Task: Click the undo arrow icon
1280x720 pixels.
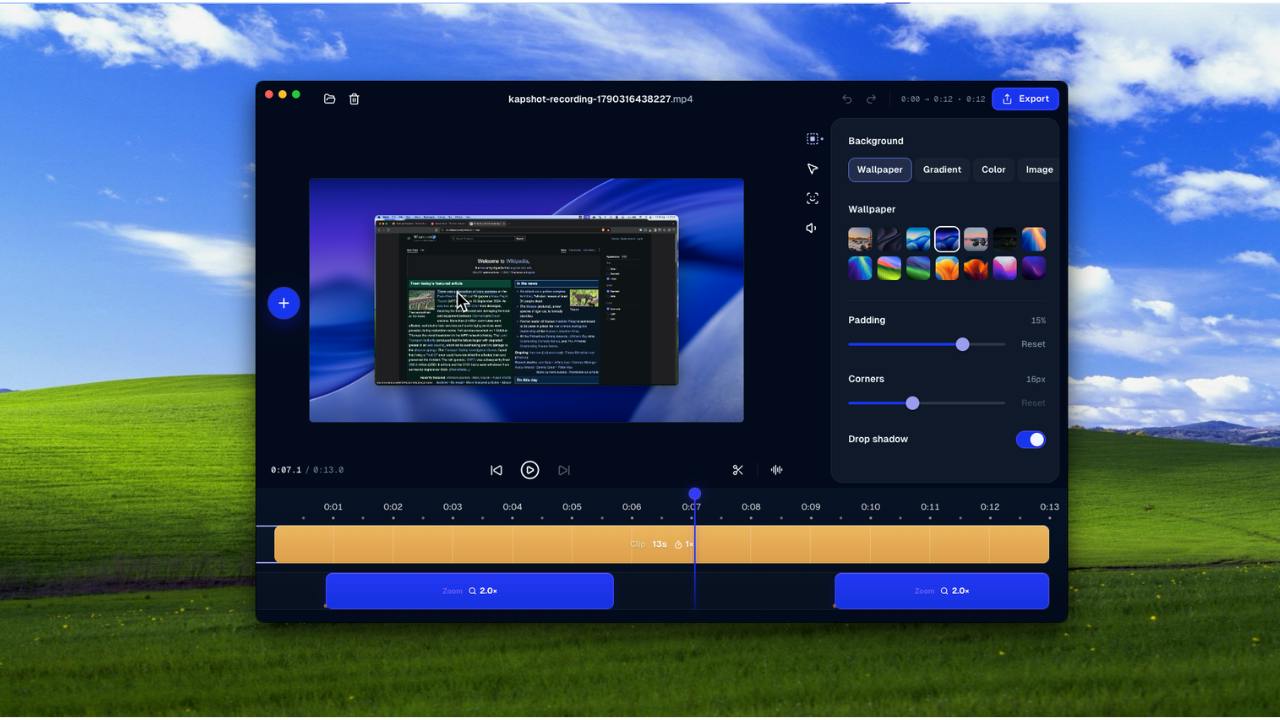Action: 847,99
